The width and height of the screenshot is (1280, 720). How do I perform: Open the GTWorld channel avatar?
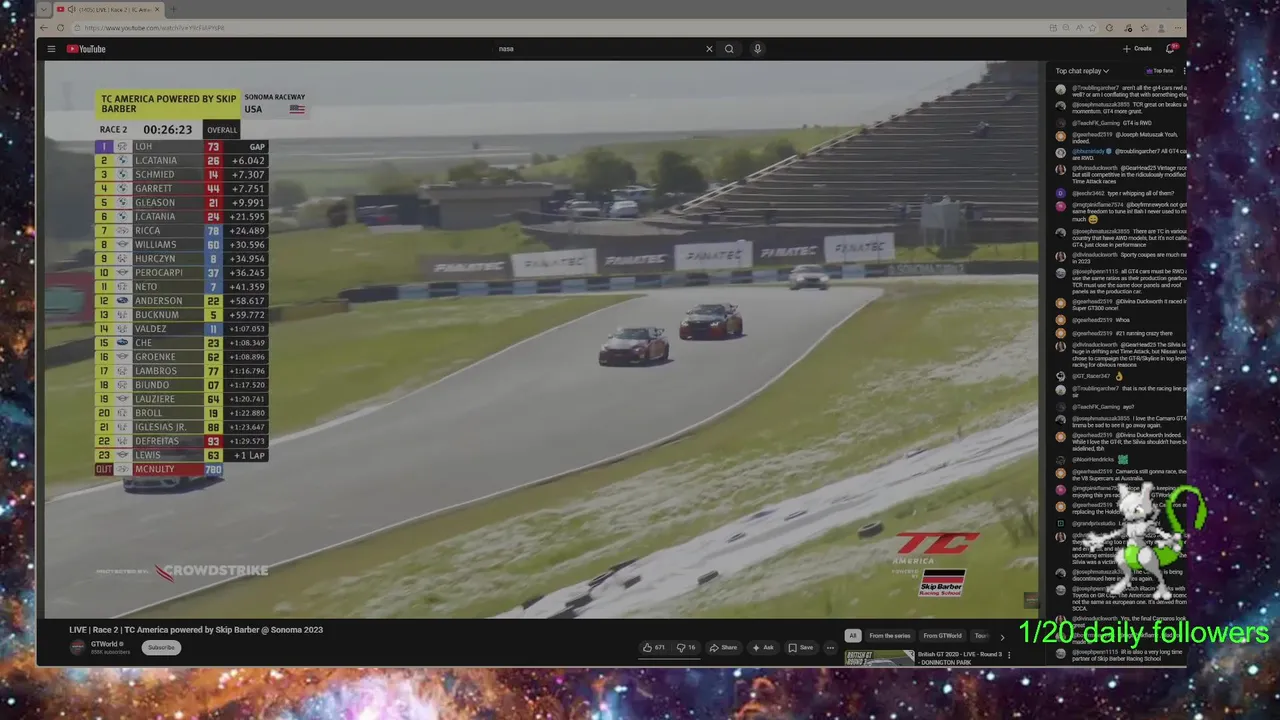pos(78,647)
